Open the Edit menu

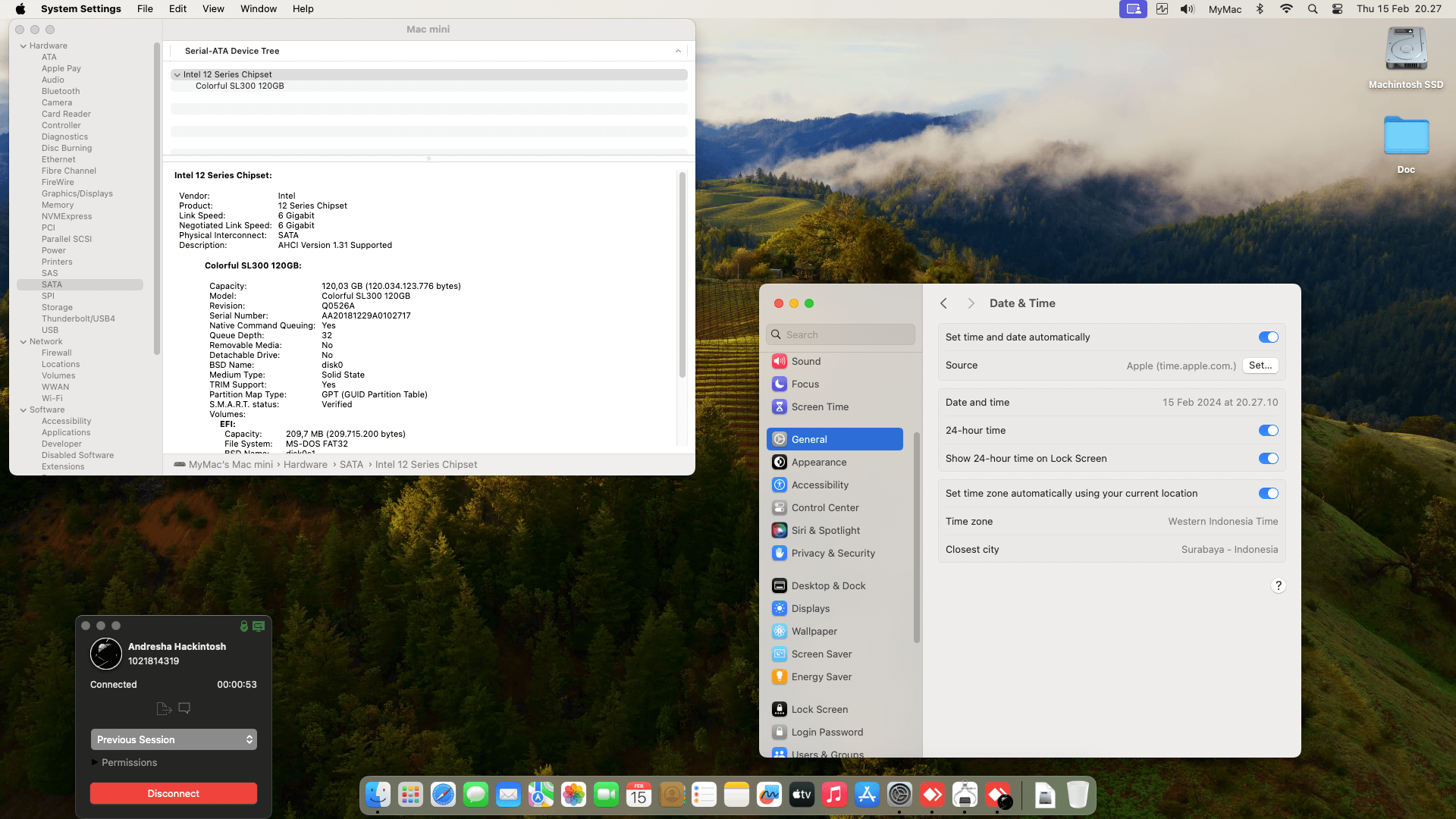coord(178,9)
